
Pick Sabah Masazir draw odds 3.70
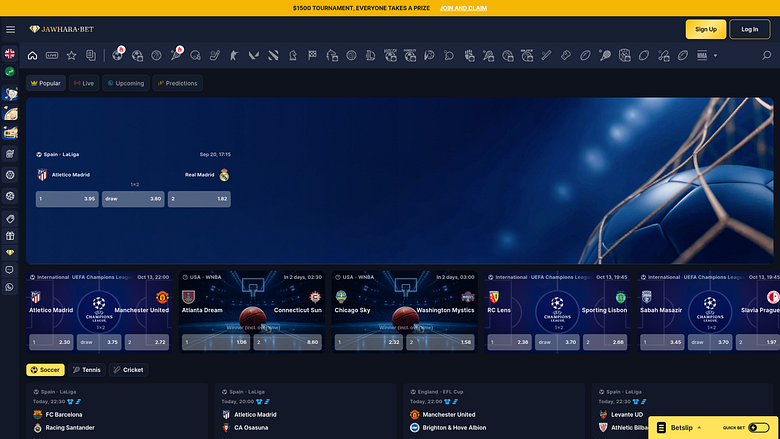click(710, 342)
